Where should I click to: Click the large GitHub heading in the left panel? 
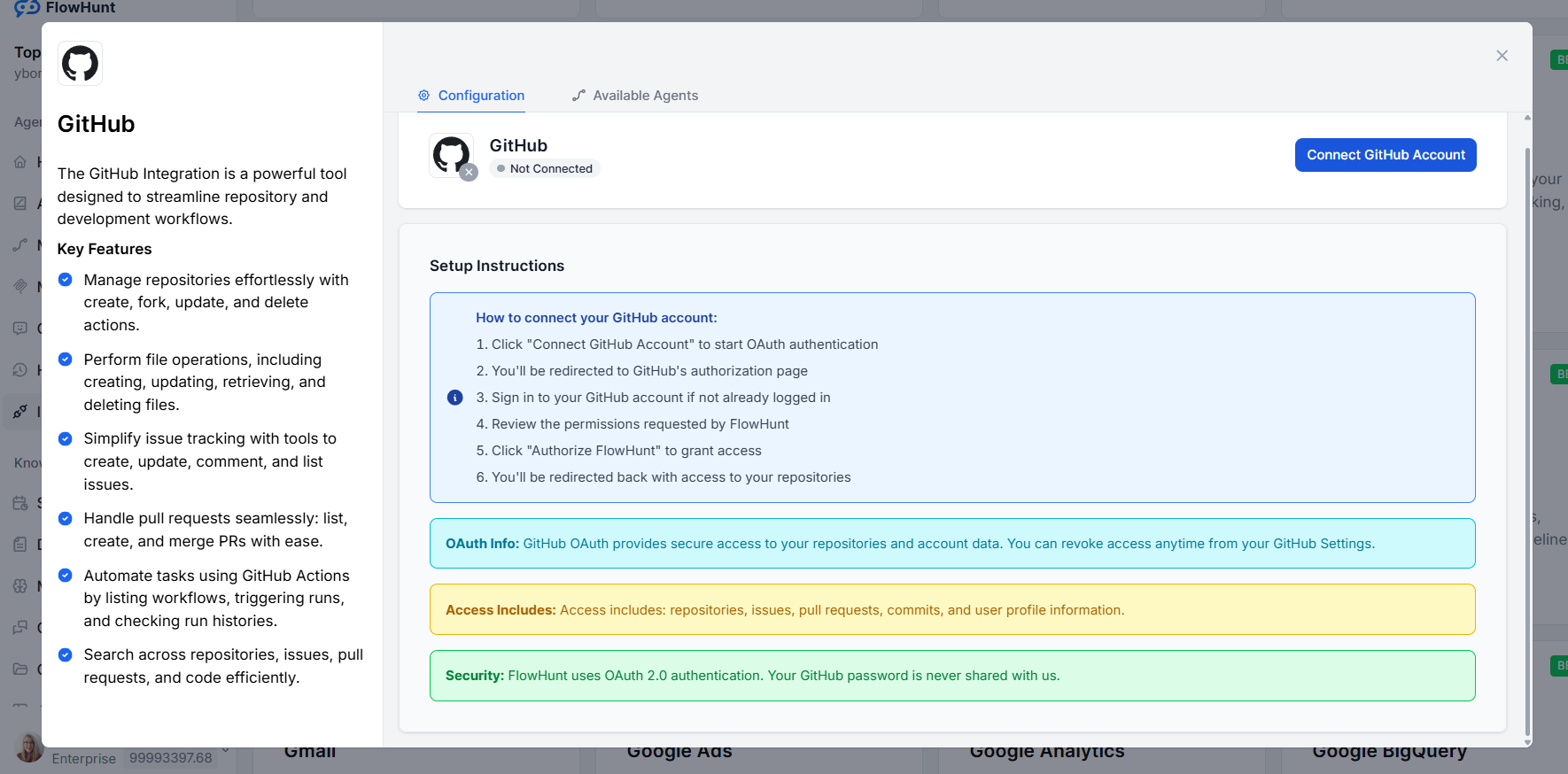96,124
